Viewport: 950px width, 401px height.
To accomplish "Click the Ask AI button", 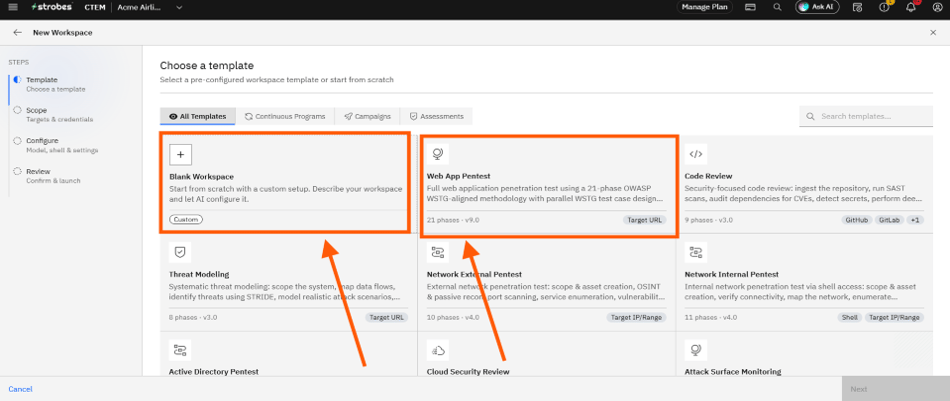I will (817, 7).
